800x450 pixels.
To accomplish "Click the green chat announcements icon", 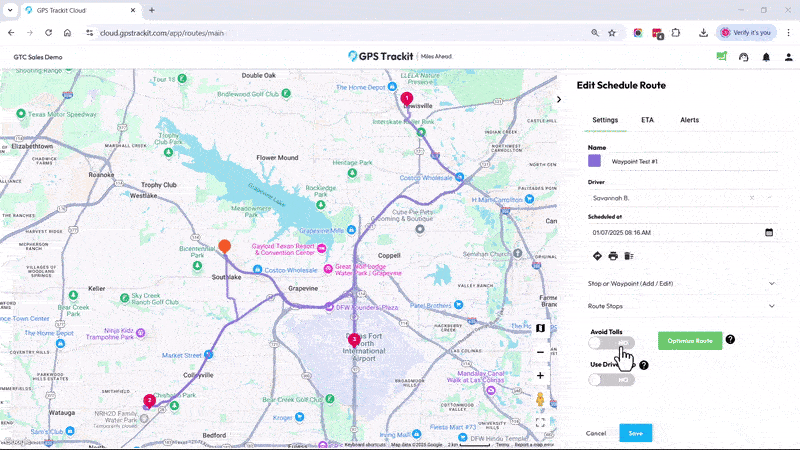I will (x=721, y=57).
